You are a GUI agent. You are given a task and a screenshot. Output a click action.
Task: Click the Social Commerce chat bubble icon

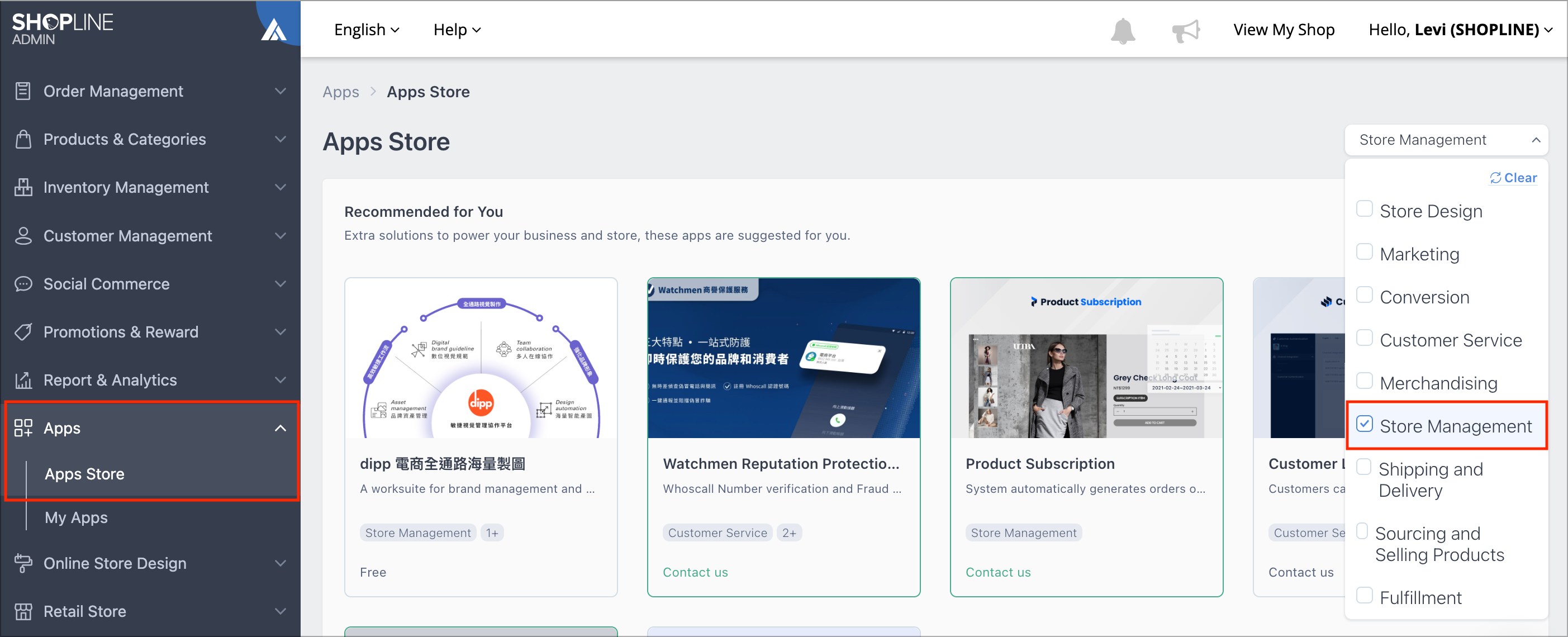click(x=23, y=284)
